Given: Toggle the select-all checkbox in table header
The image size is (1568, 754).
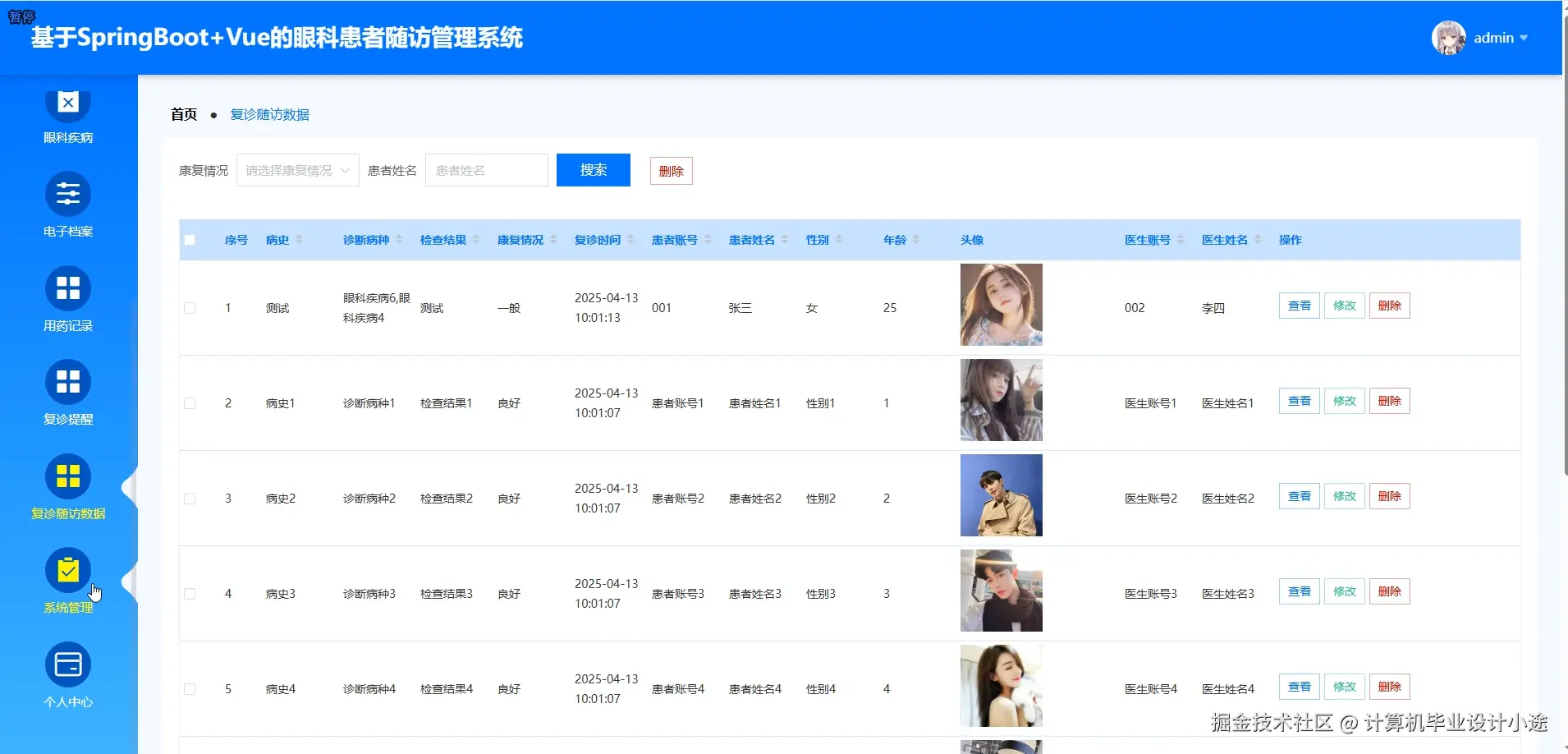Looking at the screenshot, I should pyautogui.click(x=190, y=239).
